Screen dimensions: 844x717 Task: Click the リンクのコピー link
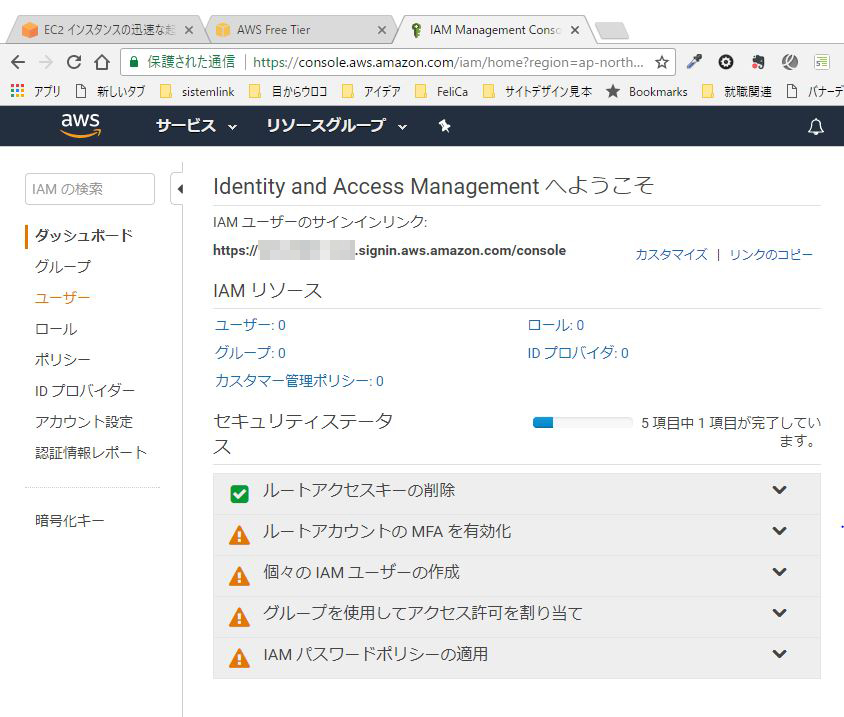(771, 254)
